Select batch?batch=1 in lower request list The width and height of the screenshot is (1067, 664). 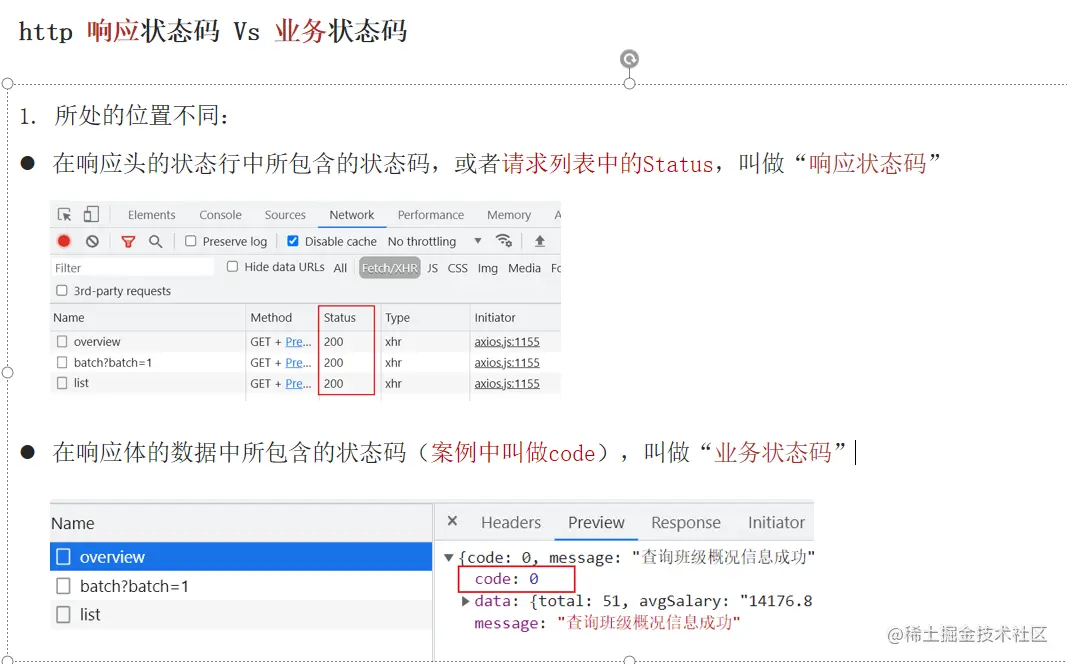(x=241, y=586)
